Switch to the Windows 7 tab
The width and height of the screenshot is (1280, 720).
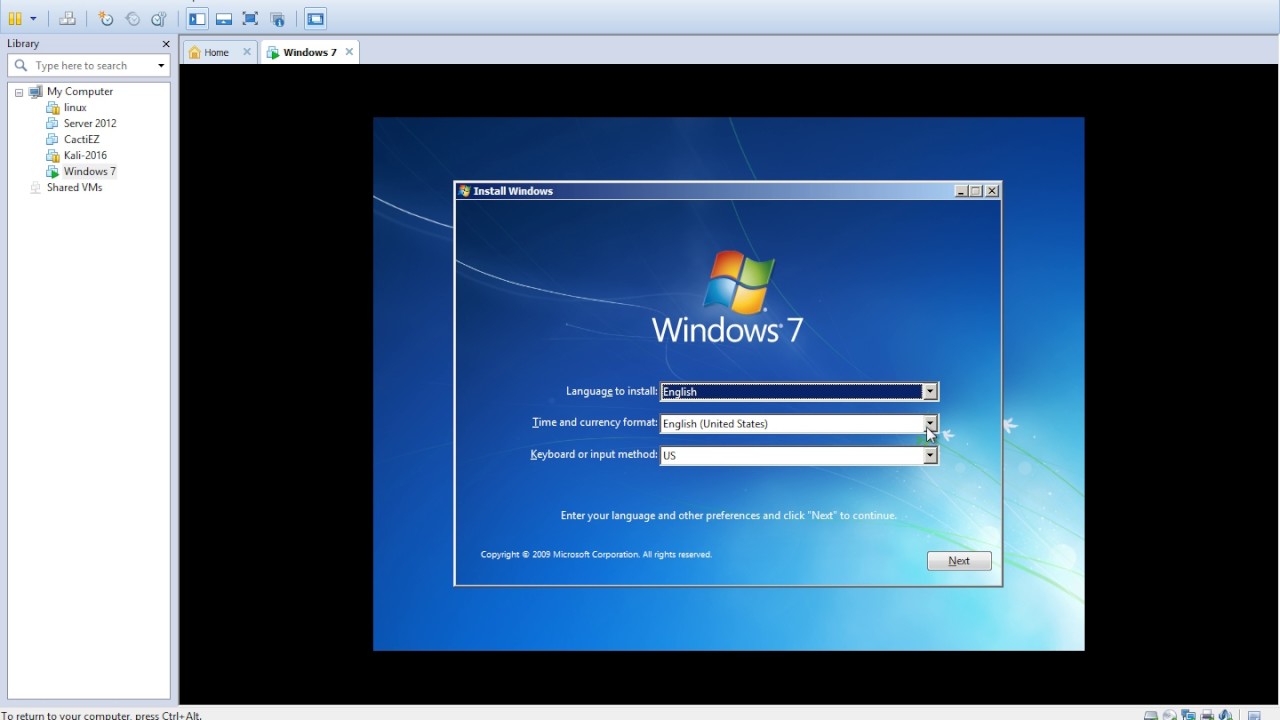point(309,52)
